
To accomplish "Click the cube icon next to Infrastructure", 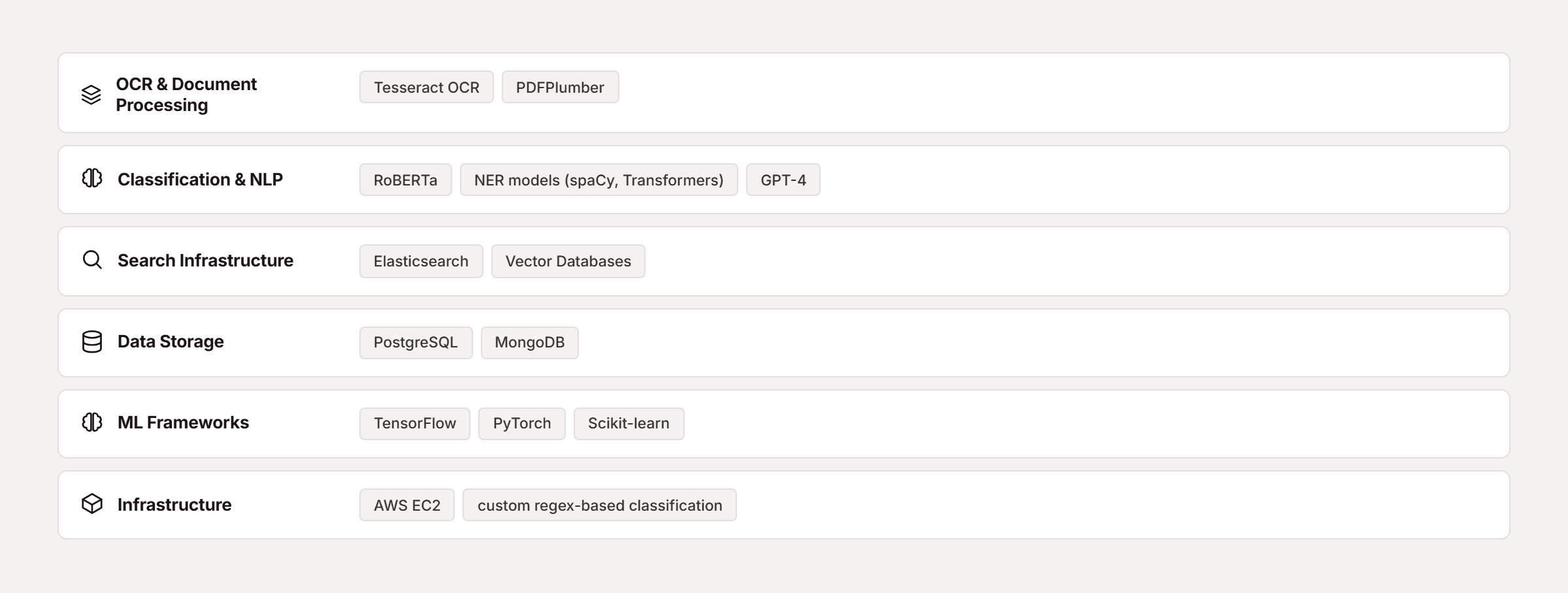I will click(x=92, y=504).
